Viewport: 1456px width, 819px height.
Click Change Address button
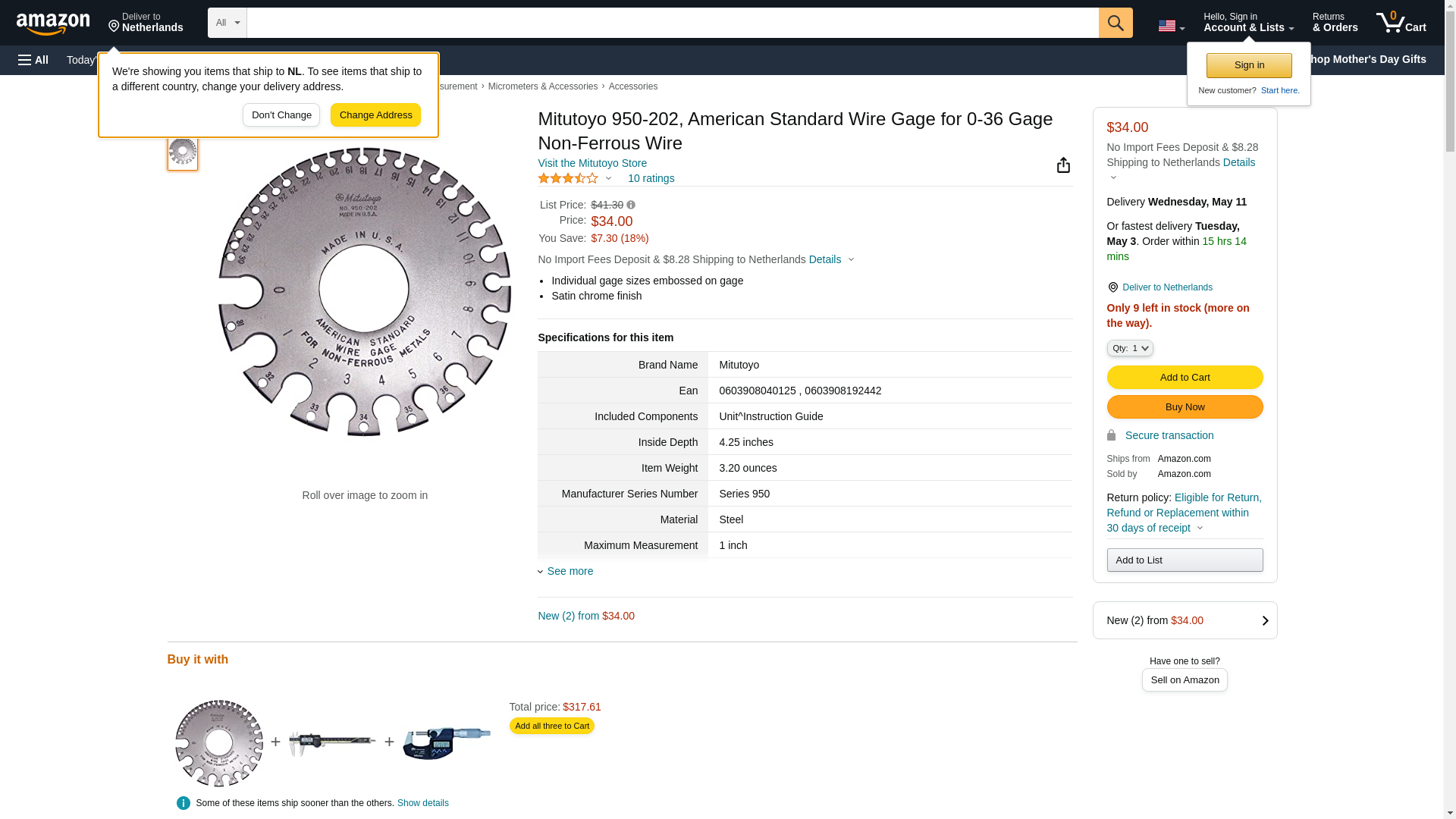pyautogui.click(x=375, y=115)
